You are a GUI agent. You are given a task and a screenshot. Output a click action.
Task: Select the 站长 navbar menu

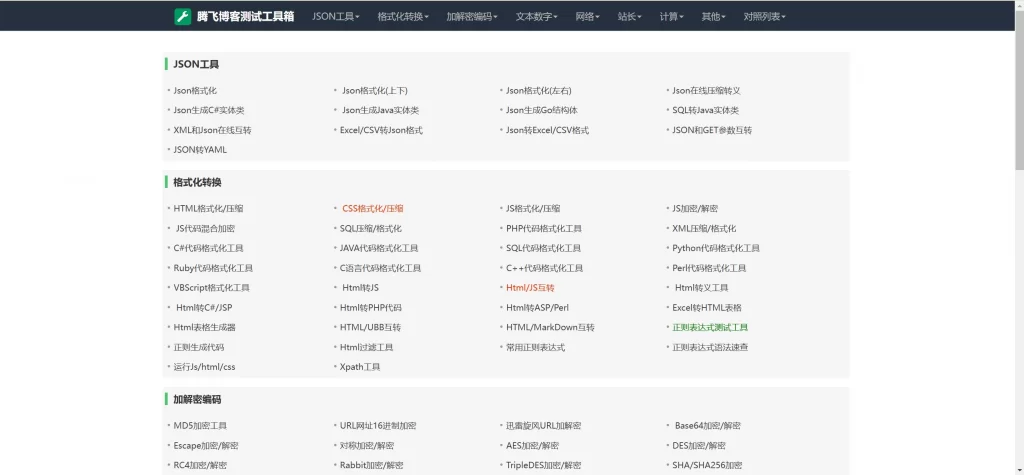point(630,16)
